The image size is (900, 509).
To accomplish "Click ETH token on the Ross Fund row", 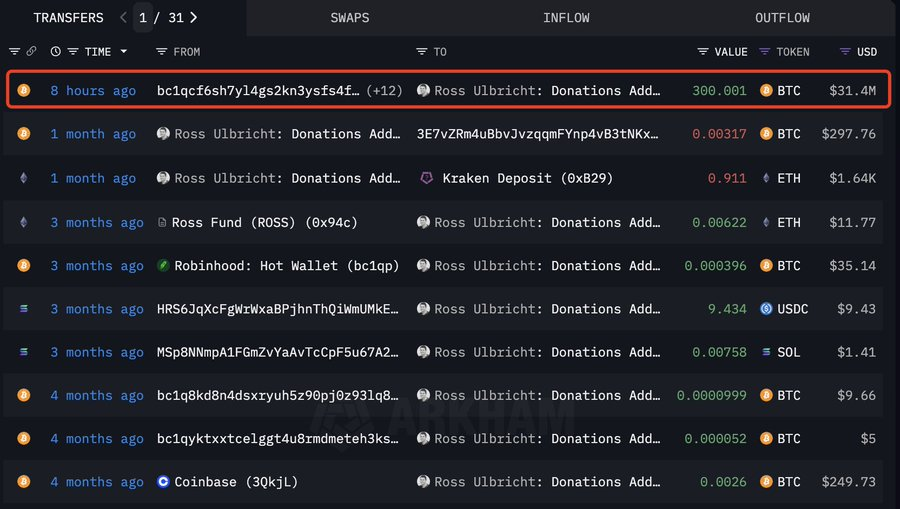I will pyautogui.click(x=781, y=222).
